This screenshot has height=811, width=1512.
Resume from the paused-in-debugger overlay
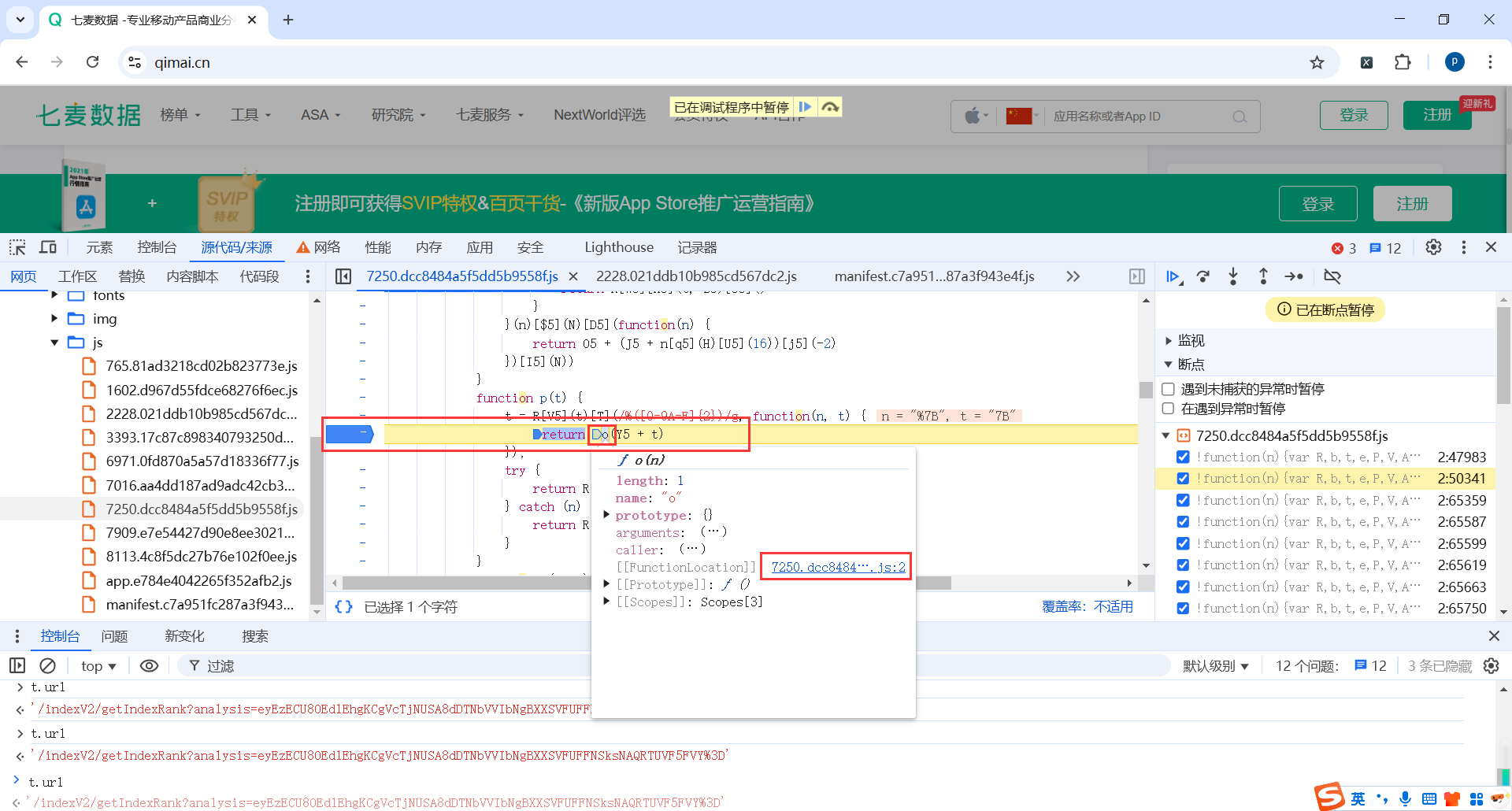click(805, 107)
